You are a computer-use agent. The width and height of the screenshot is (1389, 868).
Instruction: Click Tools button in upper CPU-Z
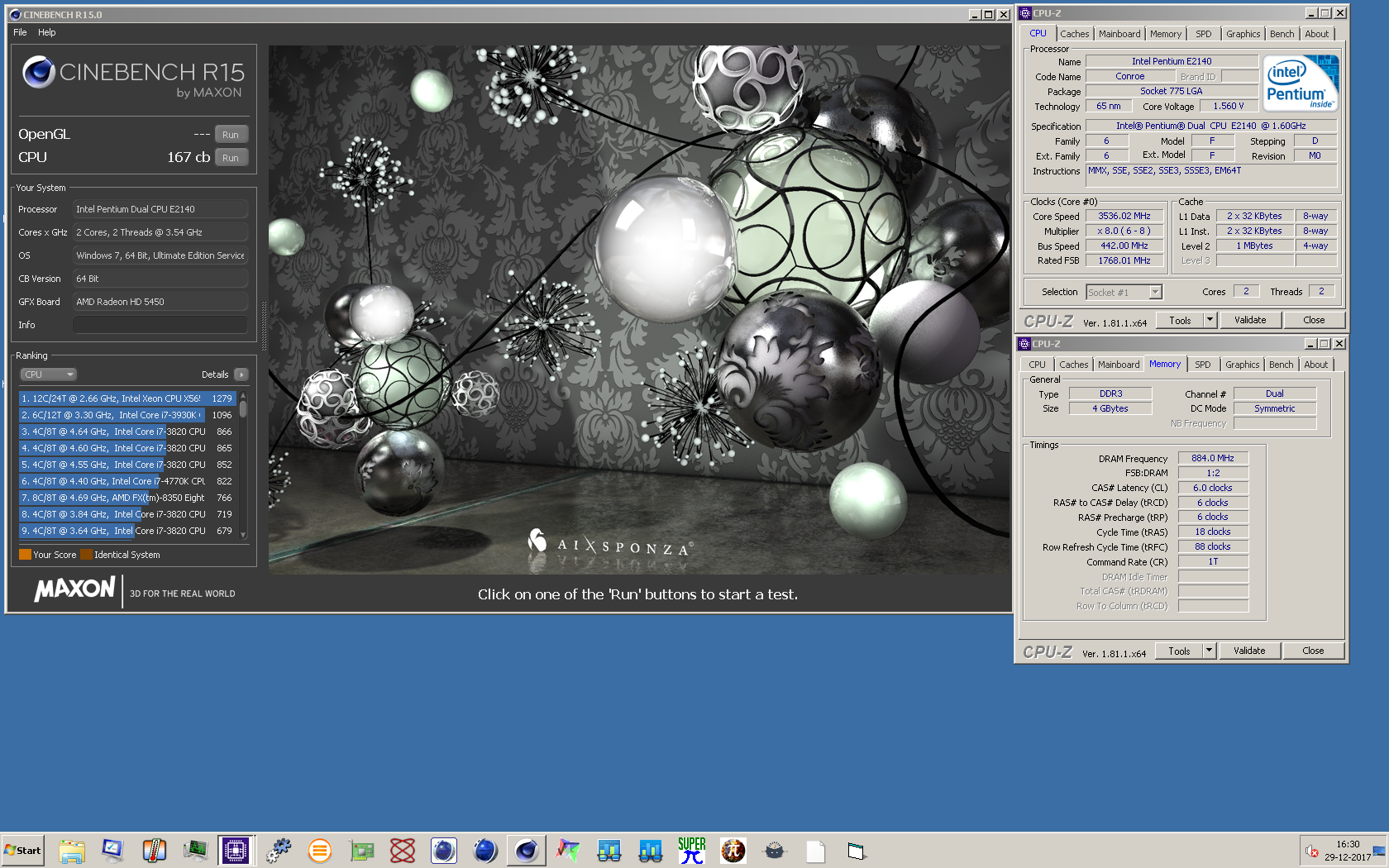[x=1180, y=320]
